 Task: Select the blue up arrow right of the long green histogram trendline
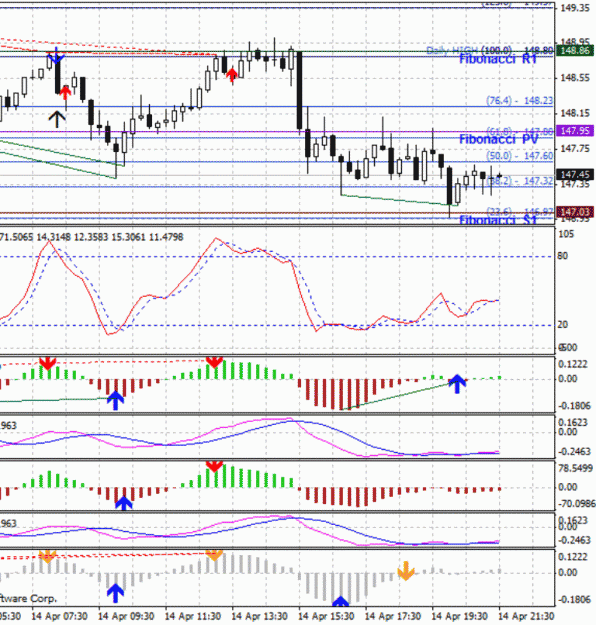point(457,384)
